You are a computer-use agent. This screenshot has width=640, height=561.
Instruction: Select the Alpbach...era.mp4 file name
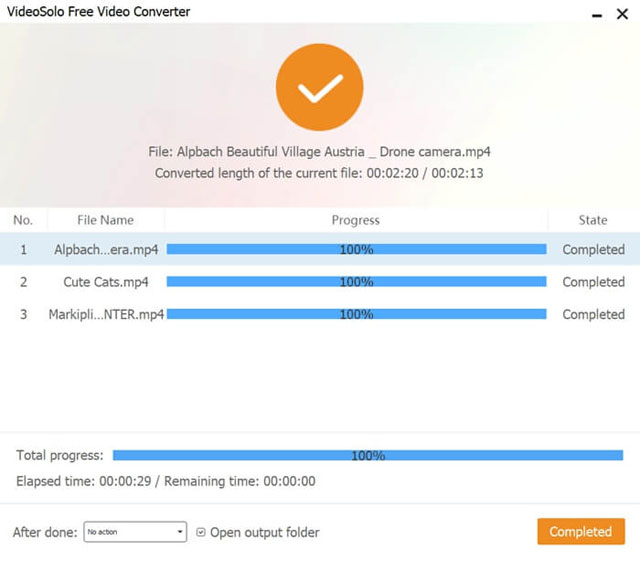pos(106,250)
